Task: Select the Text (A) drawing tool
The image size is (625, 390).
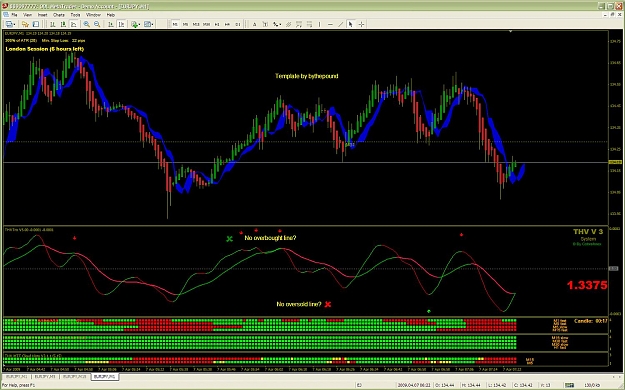Action: pyautogui.click(x=254, y=24)
